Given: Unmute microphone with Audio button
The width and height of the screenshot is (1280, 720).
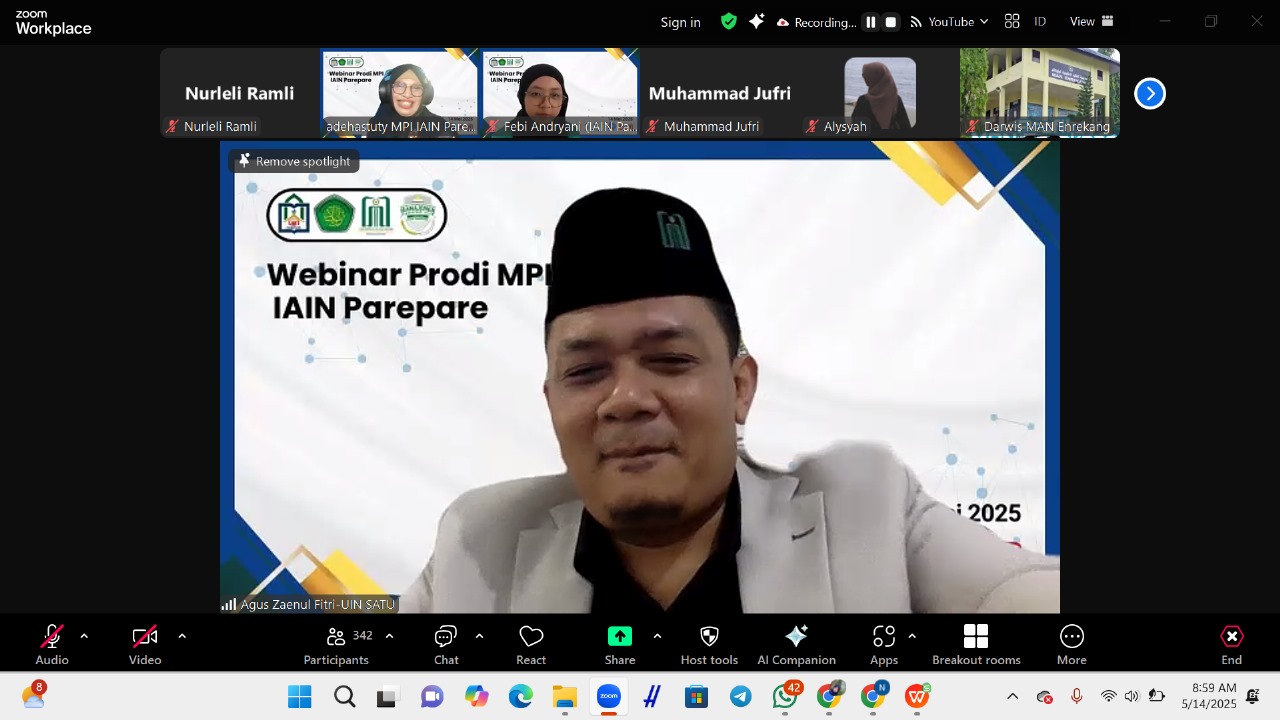Looking at the screenshot, I should [52, 644].
